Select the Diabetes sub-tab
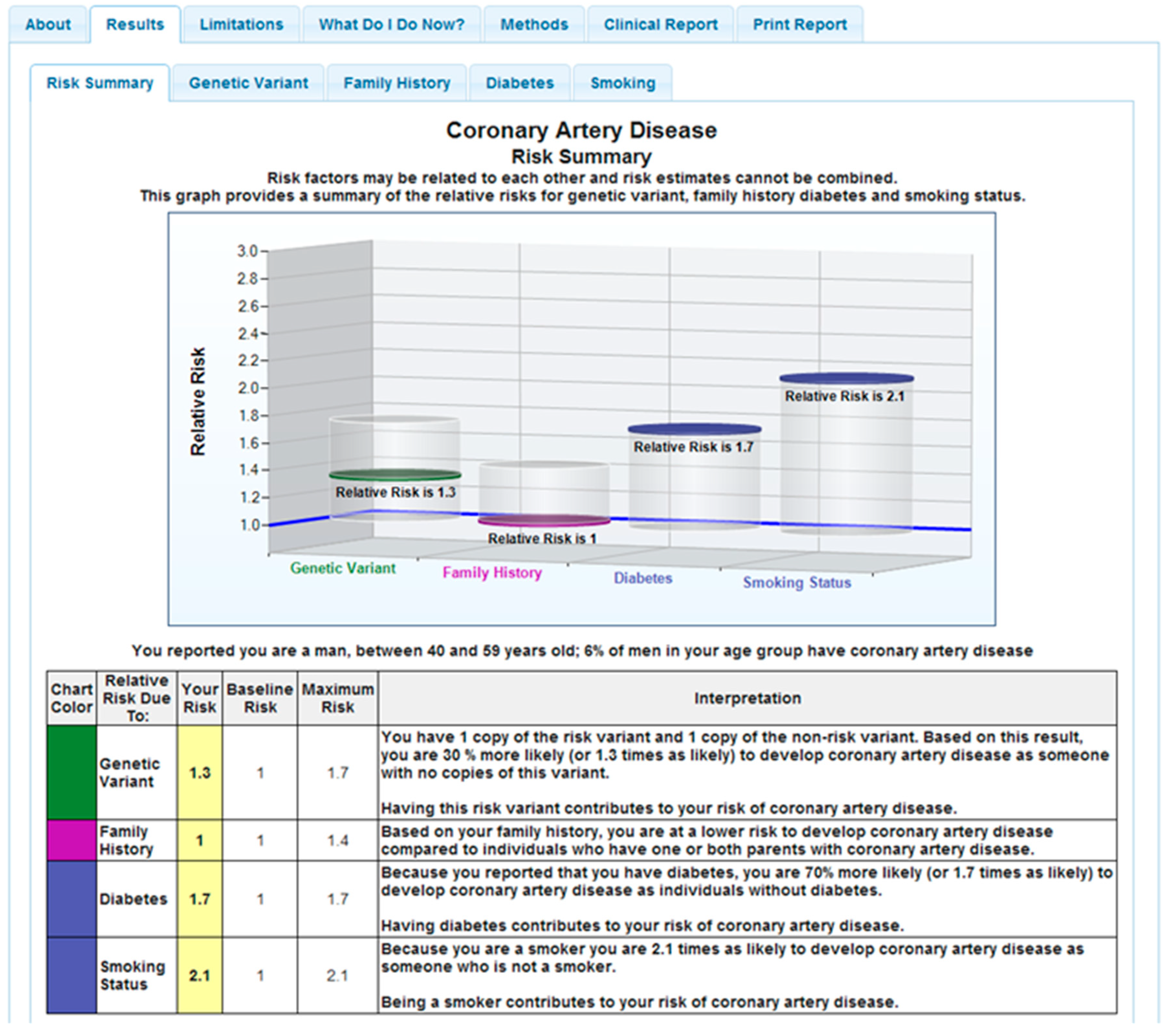1170x1036 pixels. tap(520, 83)
